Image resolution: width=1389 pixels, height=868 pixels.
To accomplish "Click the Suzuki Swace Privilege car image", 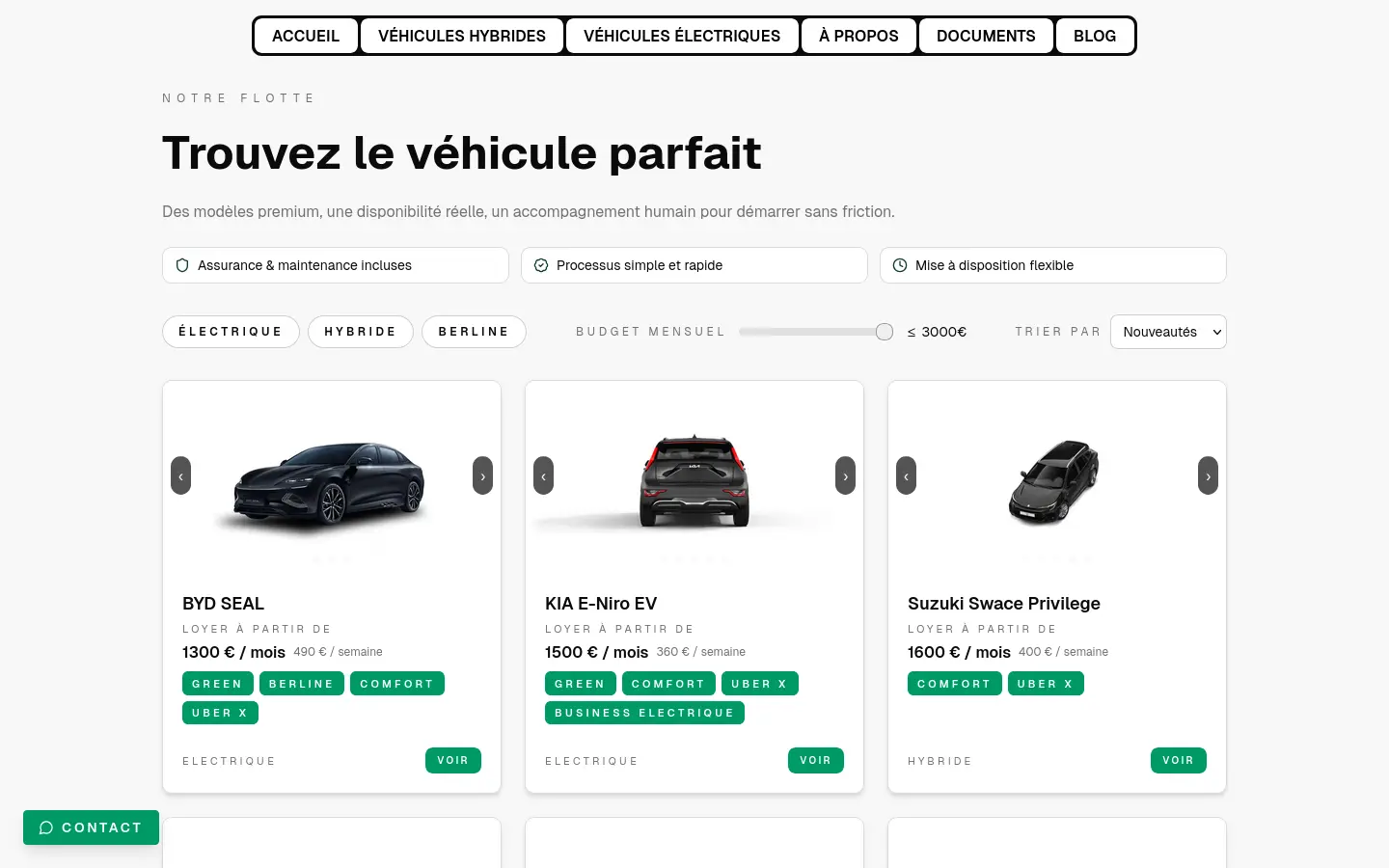I will click(1056, 482).
